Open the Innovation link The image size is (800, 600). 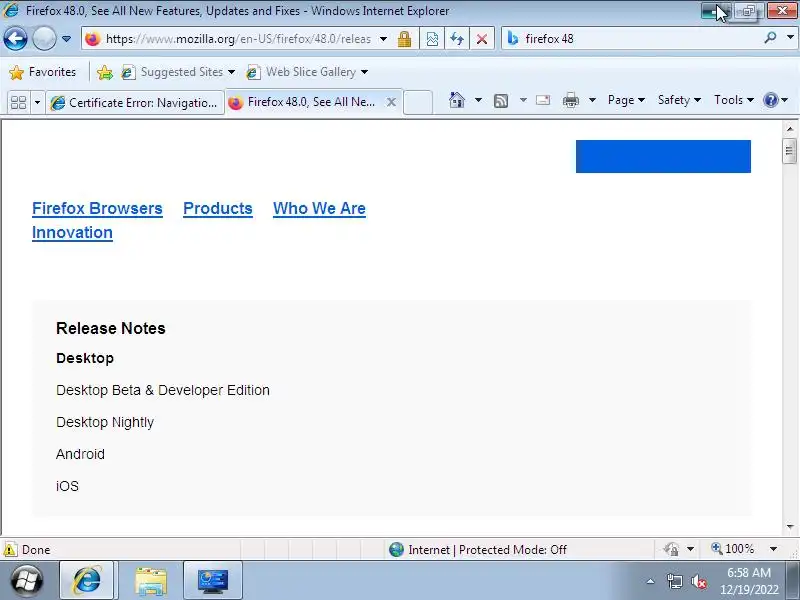[x=72, y=233]
